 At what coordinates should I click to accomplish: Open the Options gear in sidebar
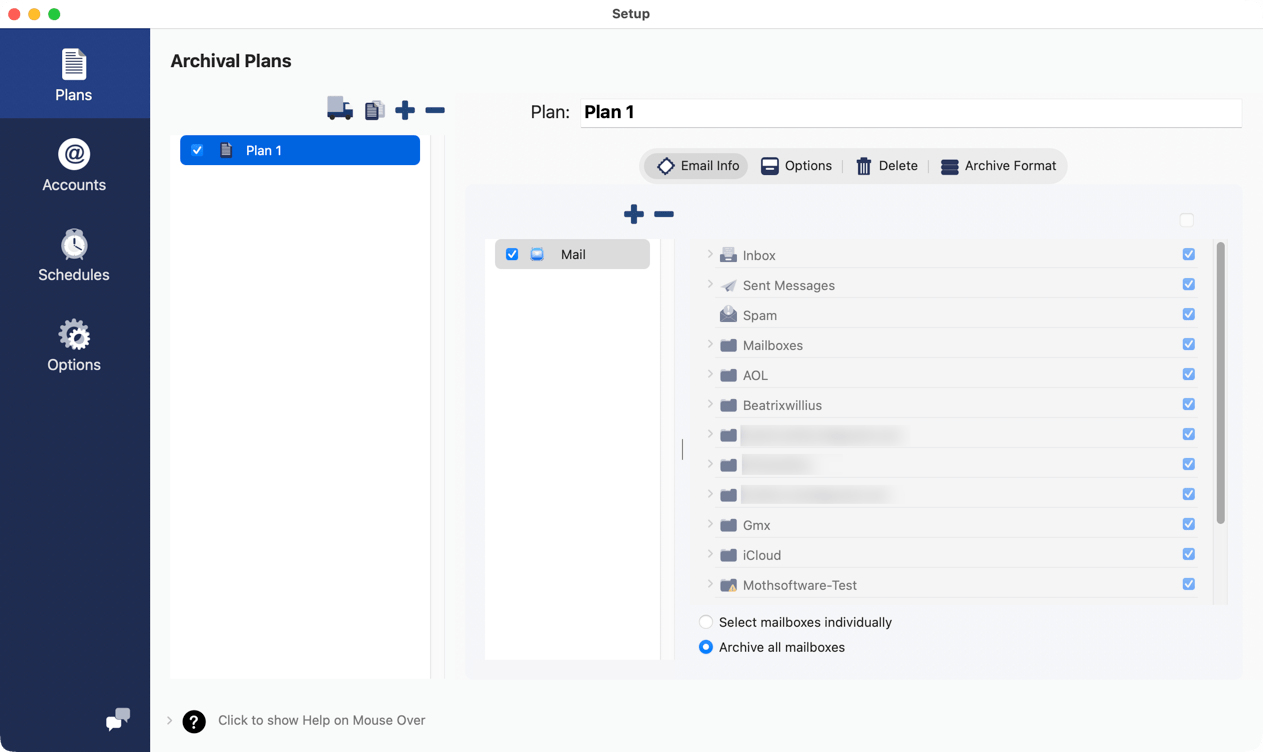(74, 346)
